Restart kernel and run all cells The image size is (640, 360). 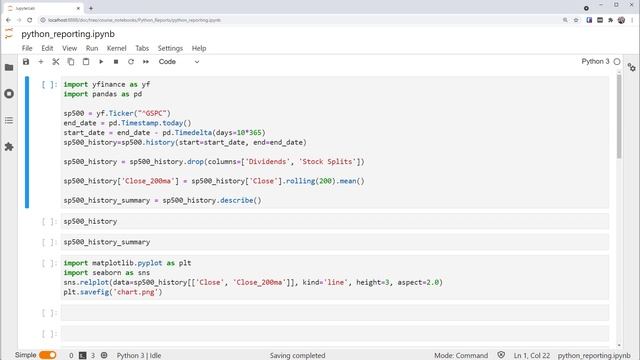[146, 62]
